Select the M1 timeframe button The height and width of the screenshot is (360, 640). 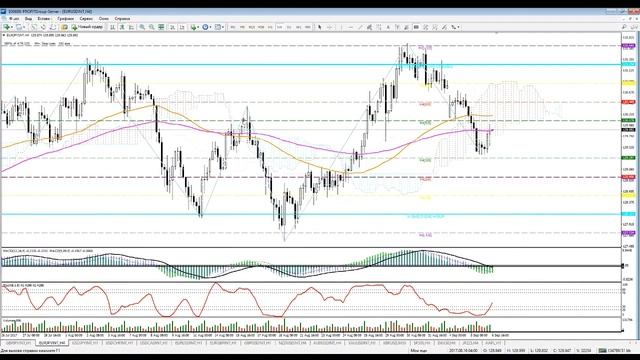233,27
